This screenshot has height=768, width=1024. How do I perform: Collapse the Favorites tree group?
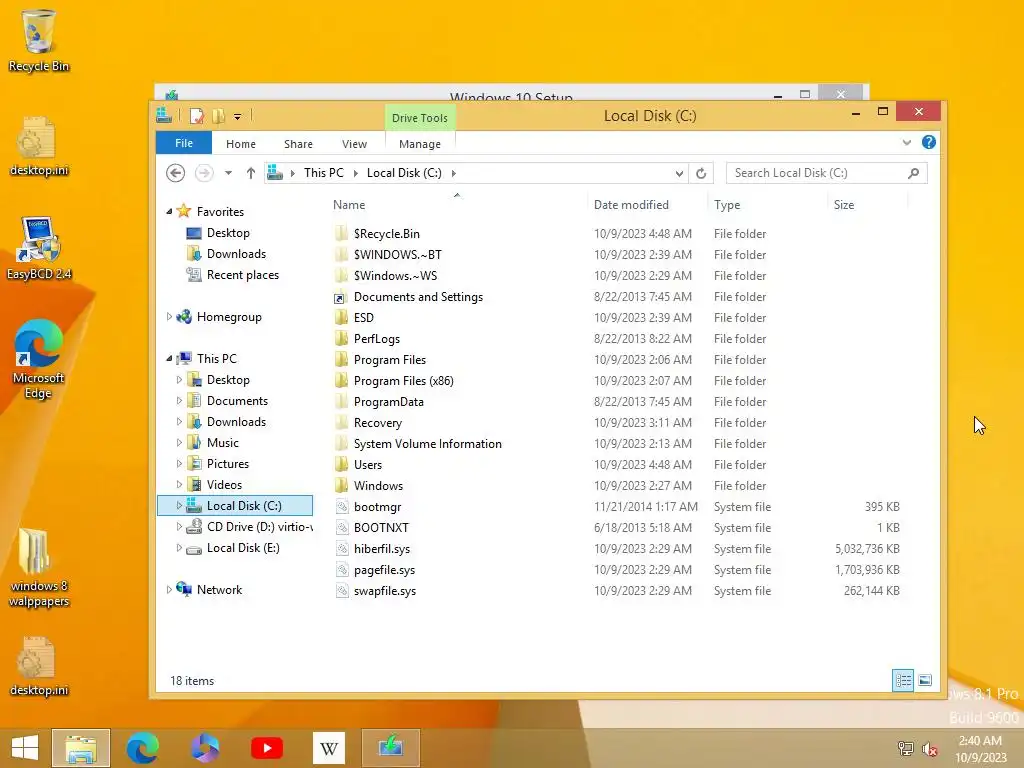click(169, 212)
